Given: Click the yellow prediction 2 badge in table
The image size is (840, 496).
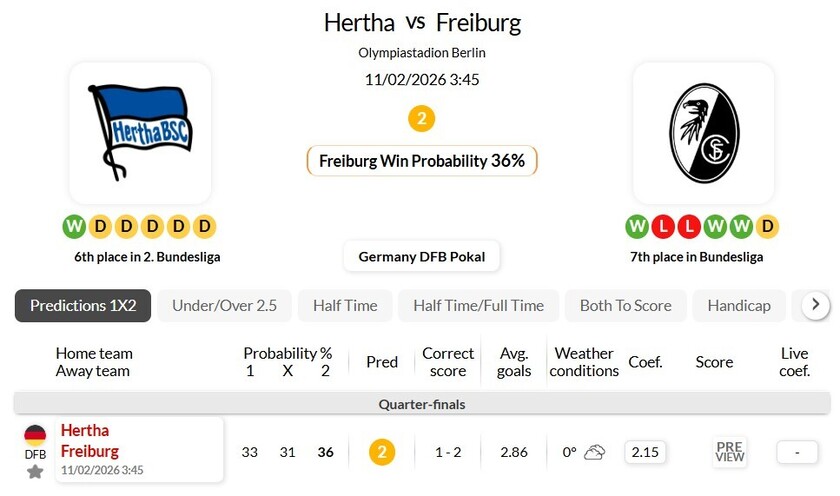Looking at the screenshot, I should click(x=382, y=452).
